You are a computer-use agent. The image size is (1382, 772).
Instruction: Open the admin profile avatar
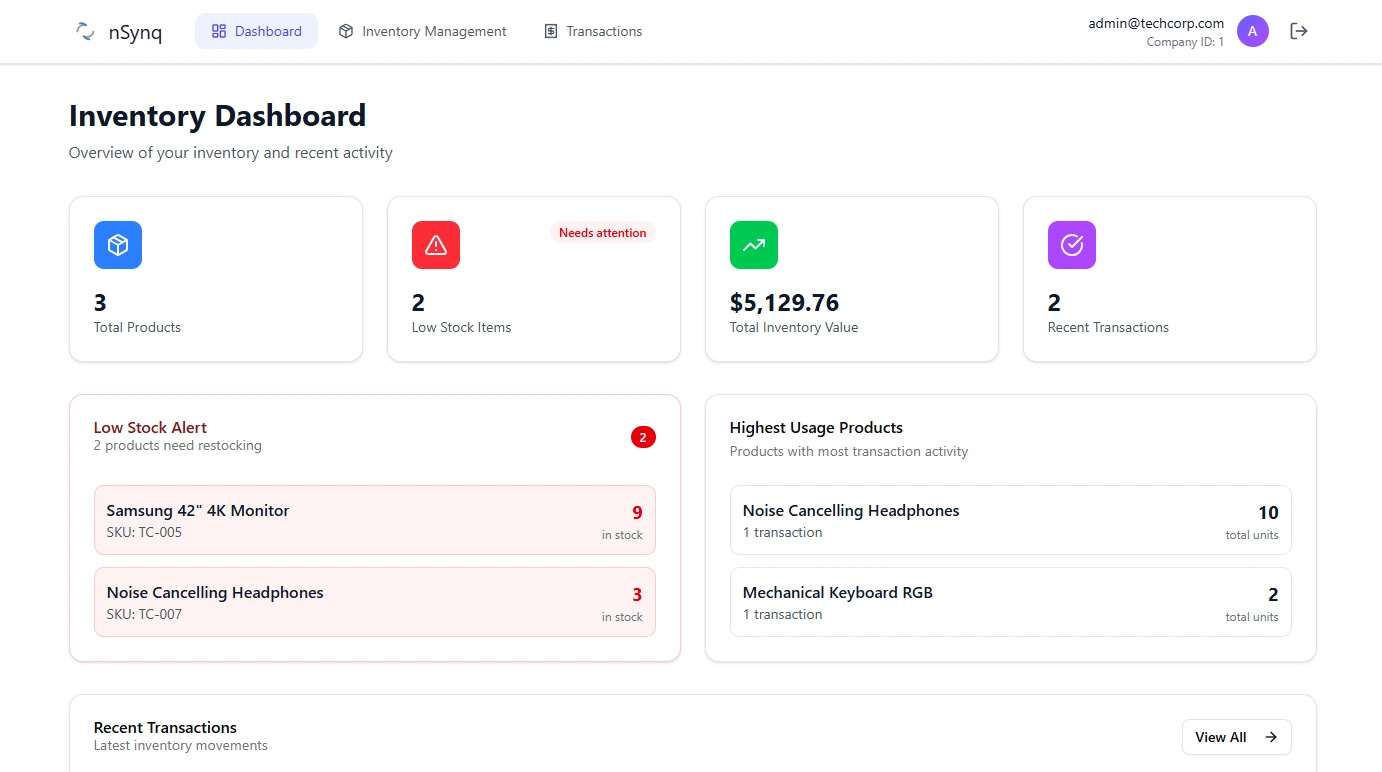click(x=1253, y=31)
